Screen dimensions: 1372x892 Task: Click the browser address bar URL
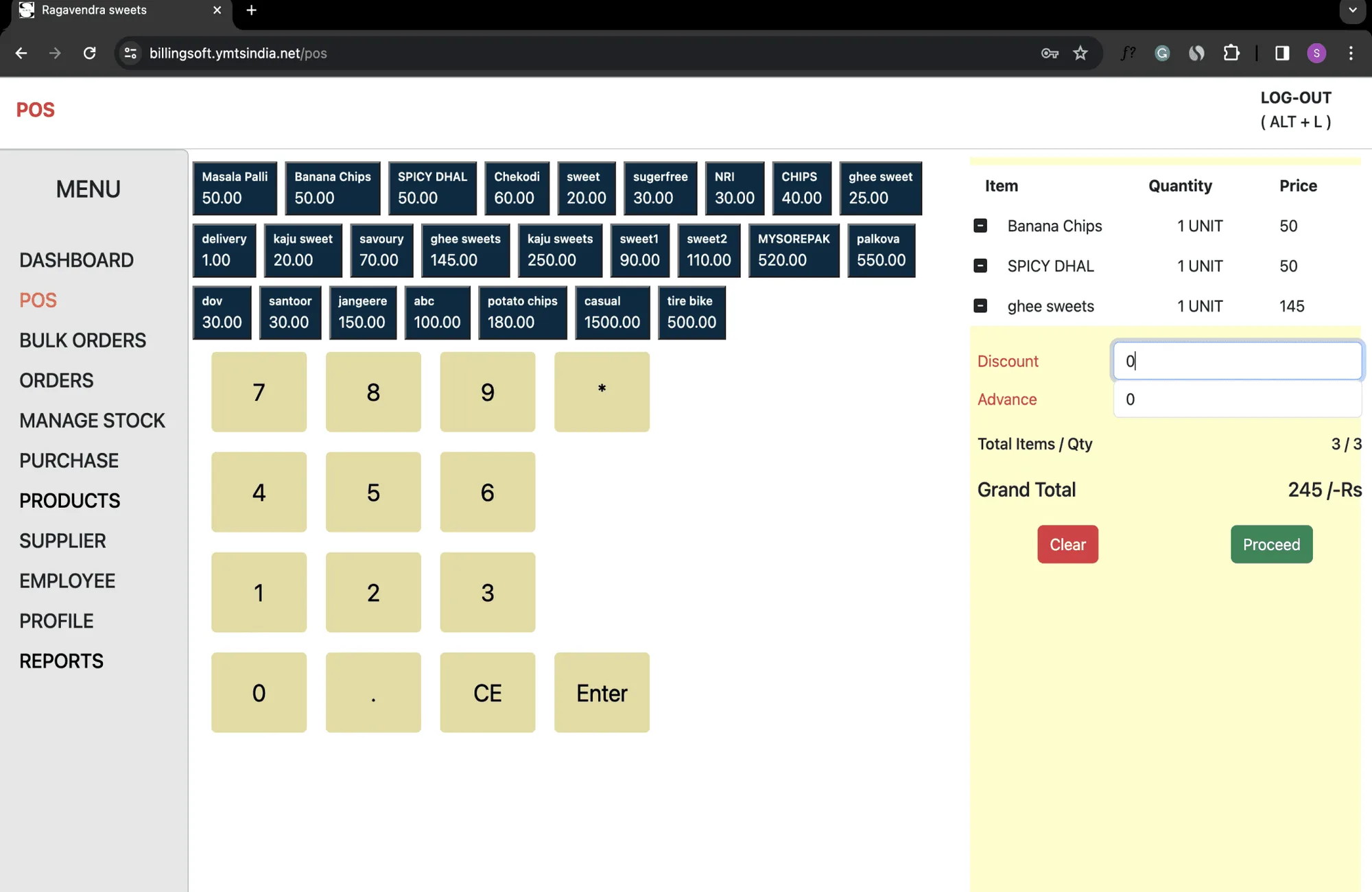(x=237, y=53)
